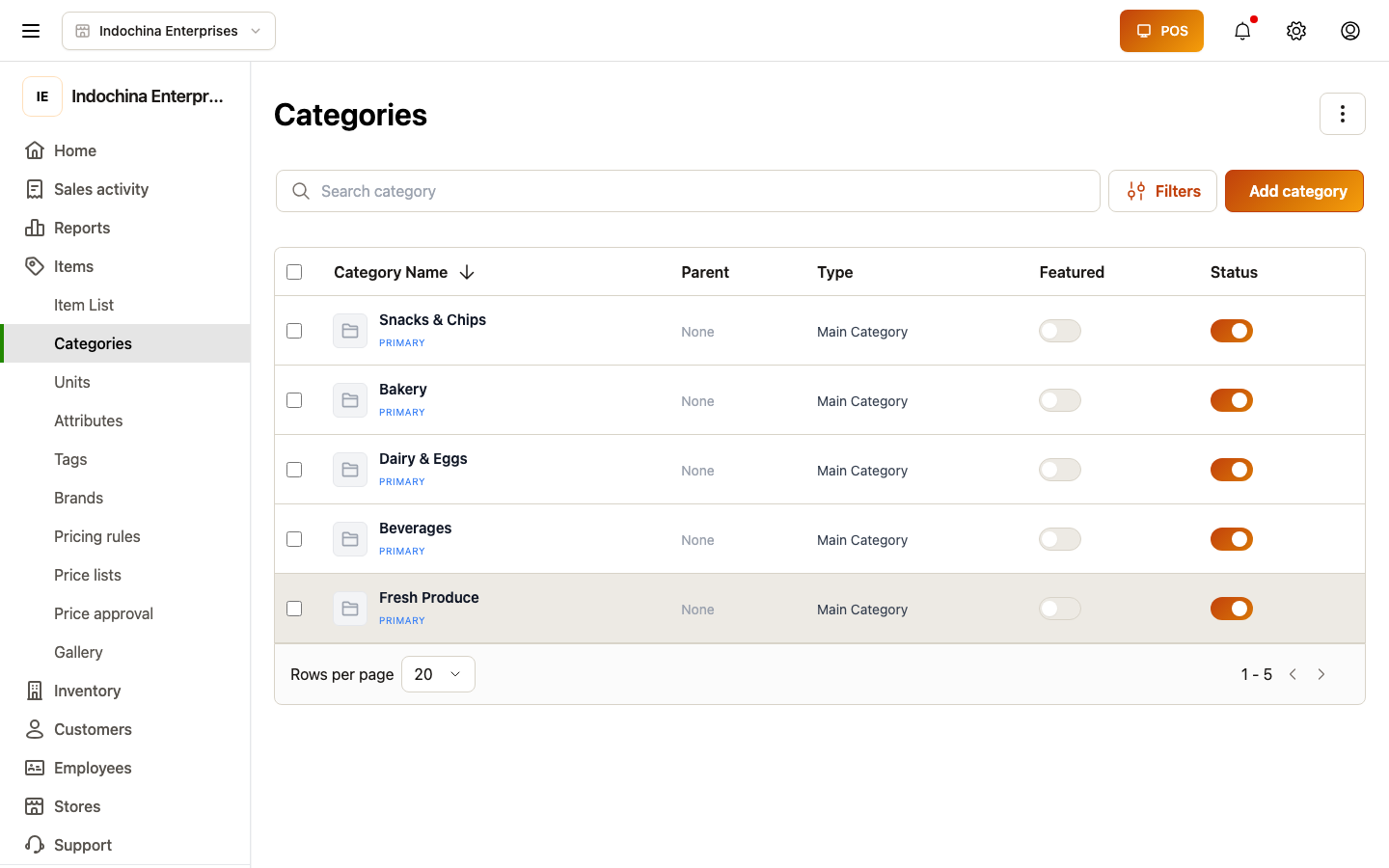Click the Fresh Produce folder icon
Viewport: 1389px width, 868px height.
(350, 609)
